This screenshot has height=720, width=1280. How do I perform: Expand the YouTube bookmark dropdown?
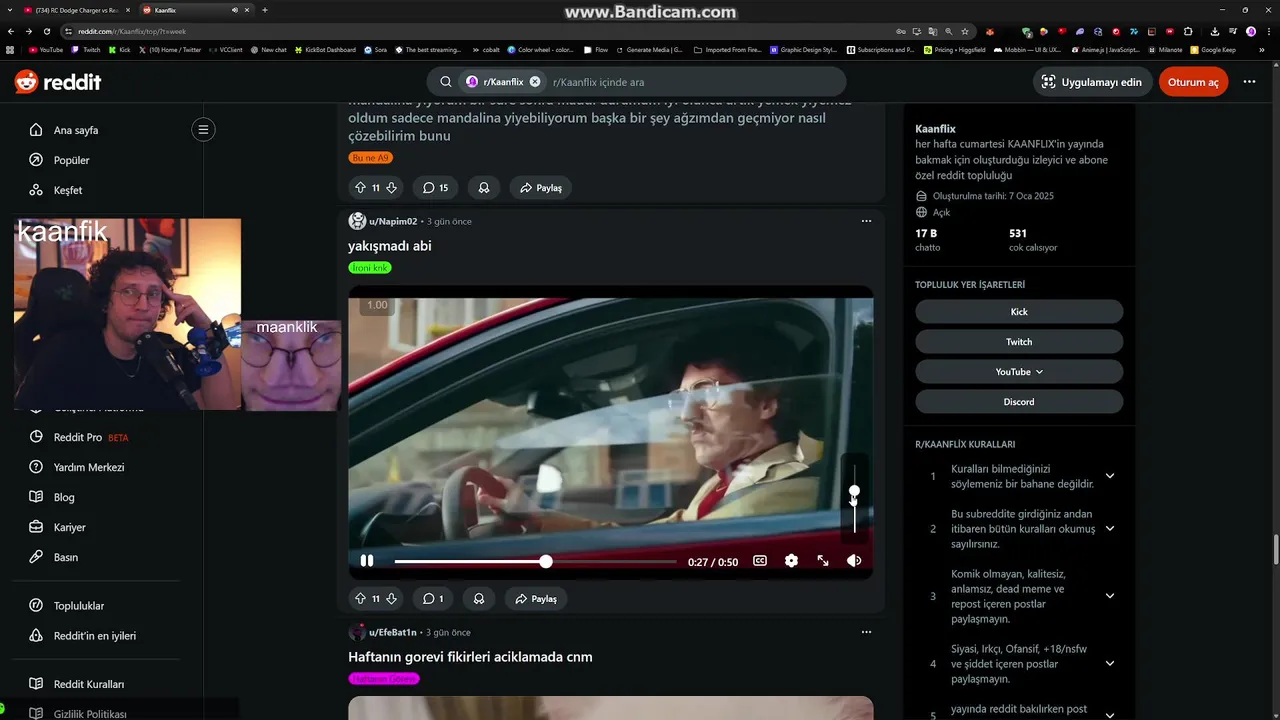pyautogui.click(x=1019, y=372)
